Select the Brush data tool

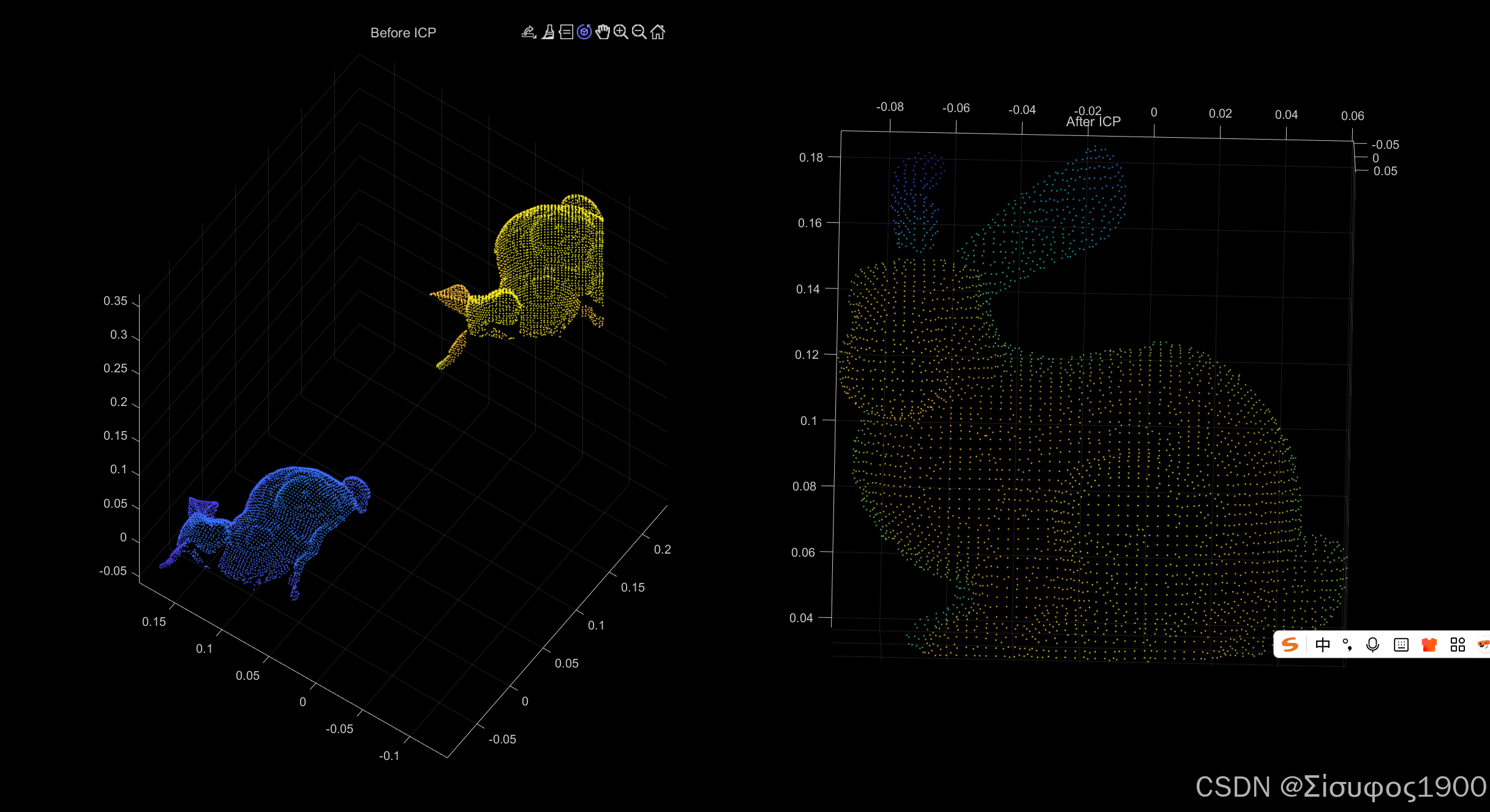pyautogui.click(x=548, y=32)
